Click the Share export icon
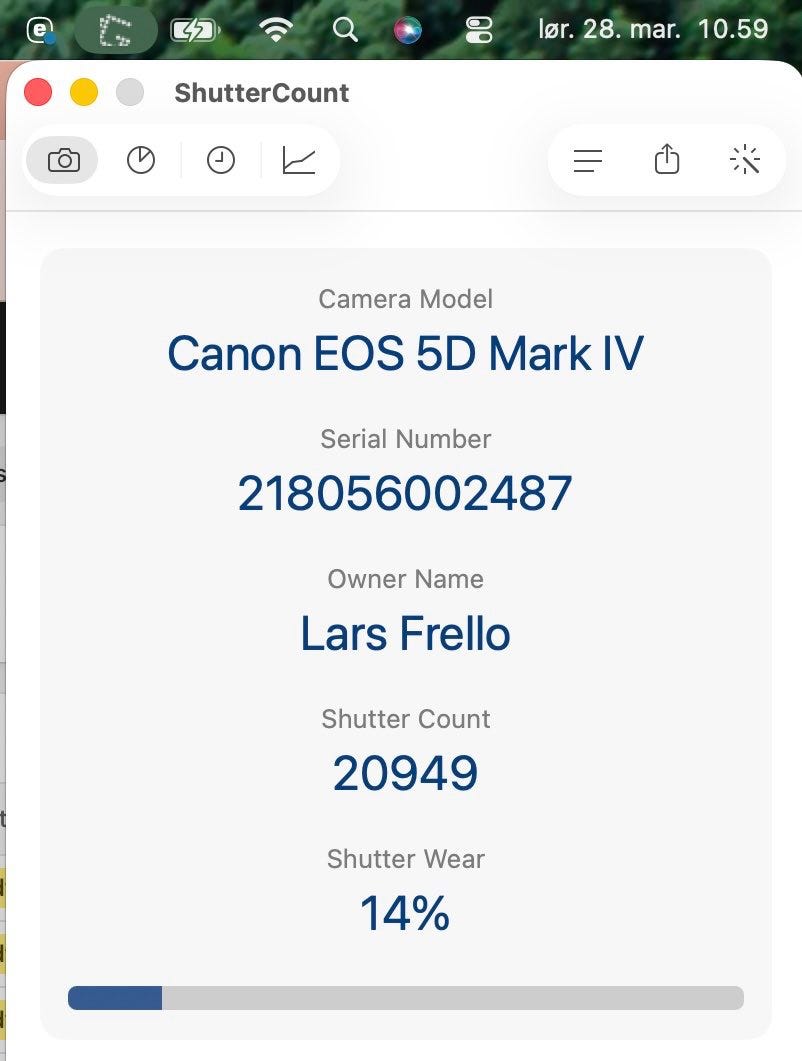This screenshot has height=1061, width=802. [667, 160]
